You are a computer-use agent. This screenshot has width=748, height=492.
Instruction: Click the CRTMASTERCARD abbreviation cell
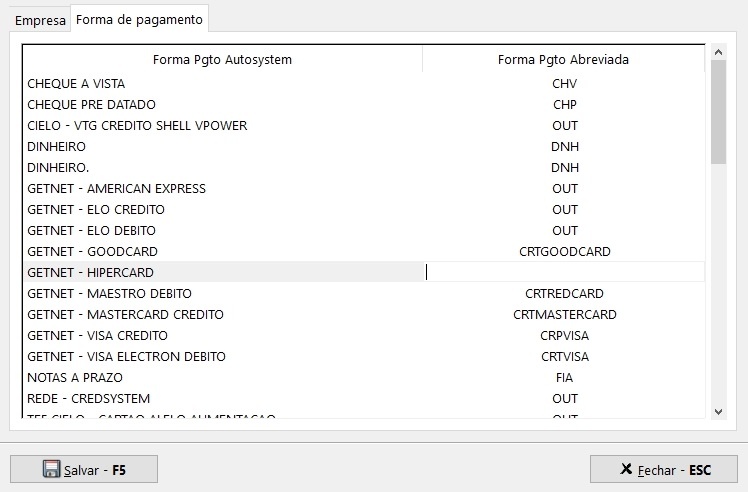point(565,315)
